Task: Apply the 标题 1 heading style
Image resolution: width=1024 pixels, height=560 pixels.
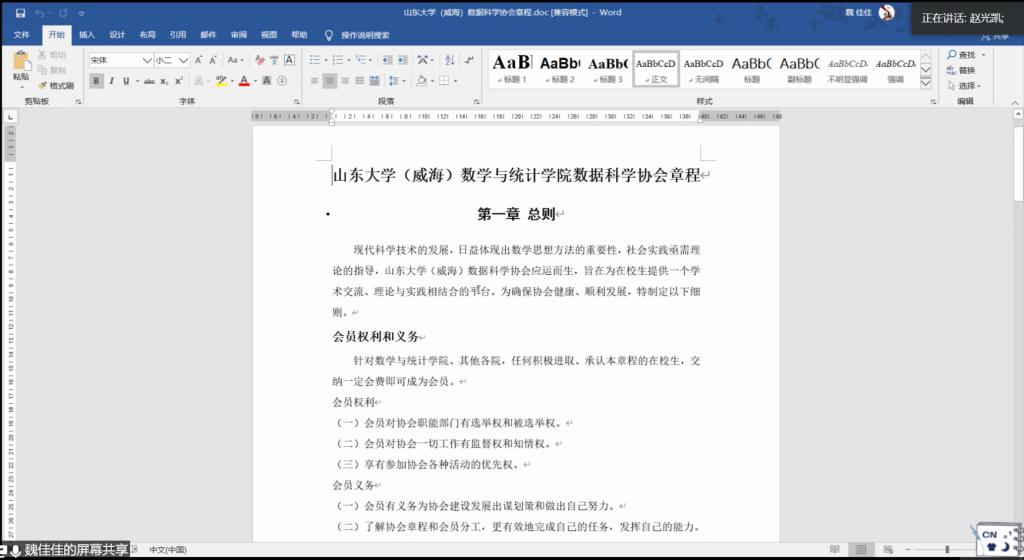Action: 511,68
